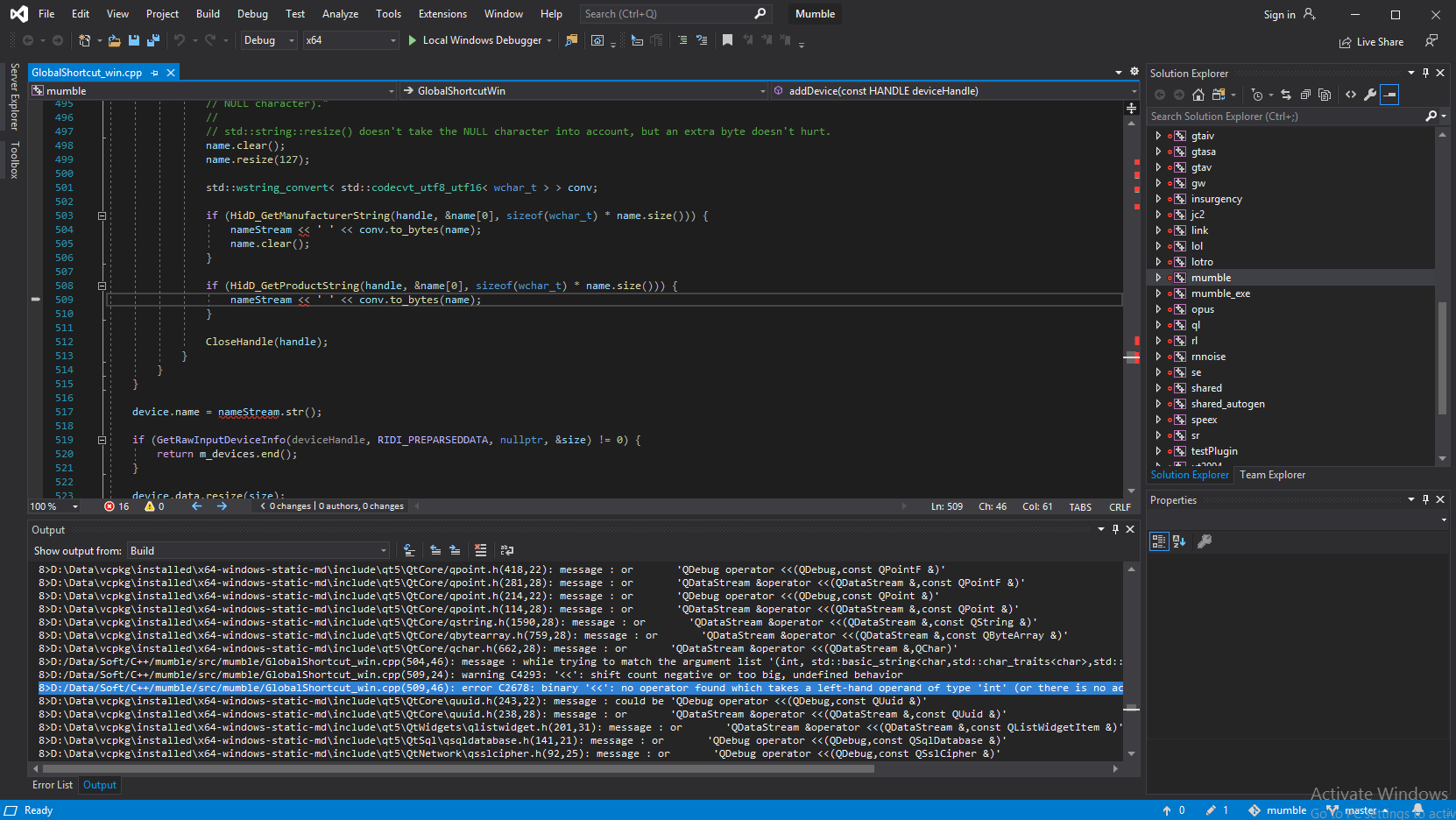Click the Sign in link
Viewport: 1456px width, 820px height.
click(1279, 15)
